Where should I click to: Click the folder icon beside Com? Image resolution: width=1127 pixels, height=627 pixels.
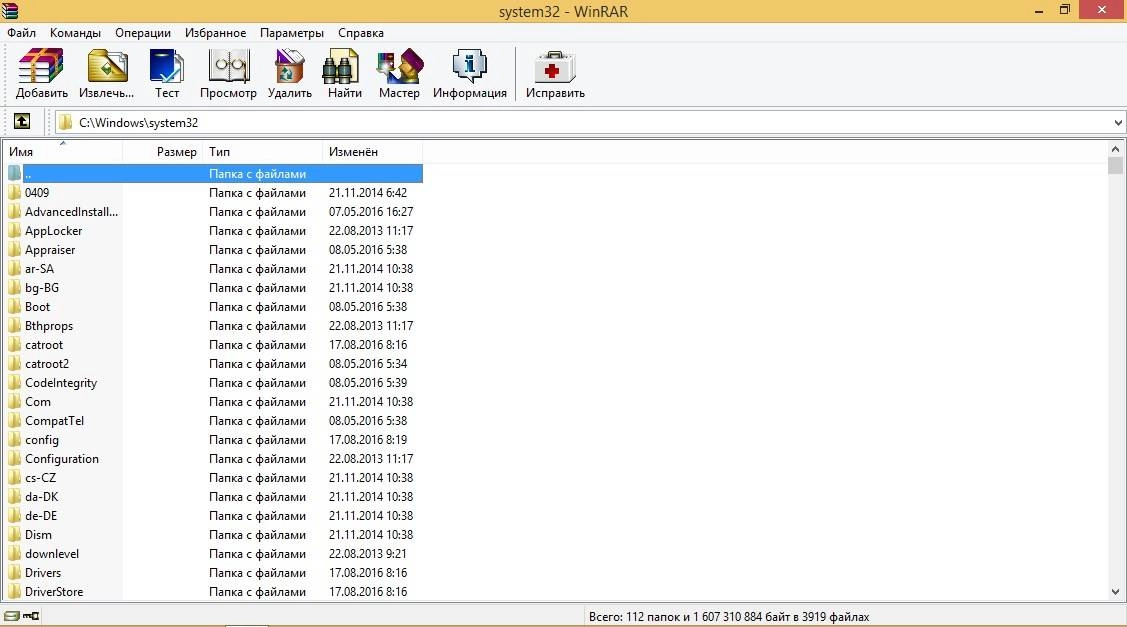pos(14,402)
